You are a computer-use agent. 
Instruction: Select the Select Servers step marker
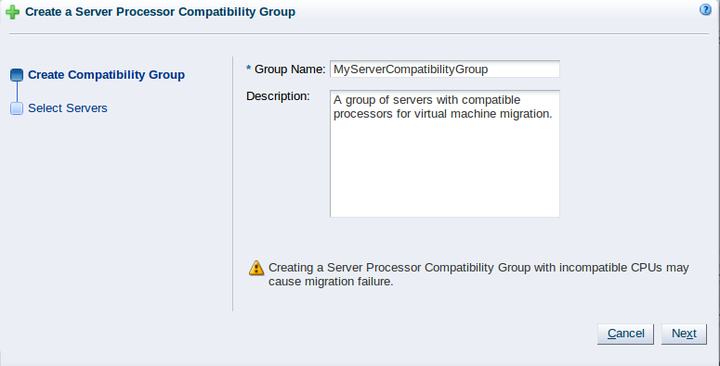17,108
